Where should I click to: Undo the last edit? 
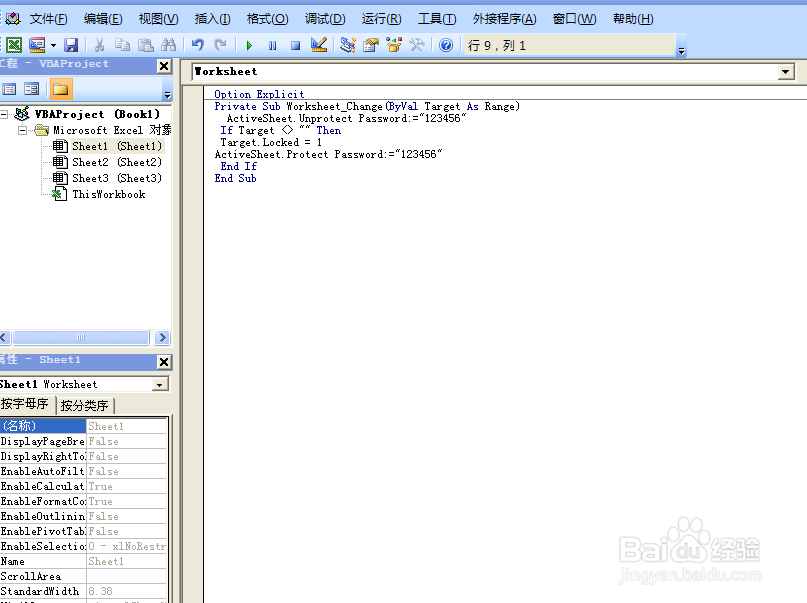(198, 45)
